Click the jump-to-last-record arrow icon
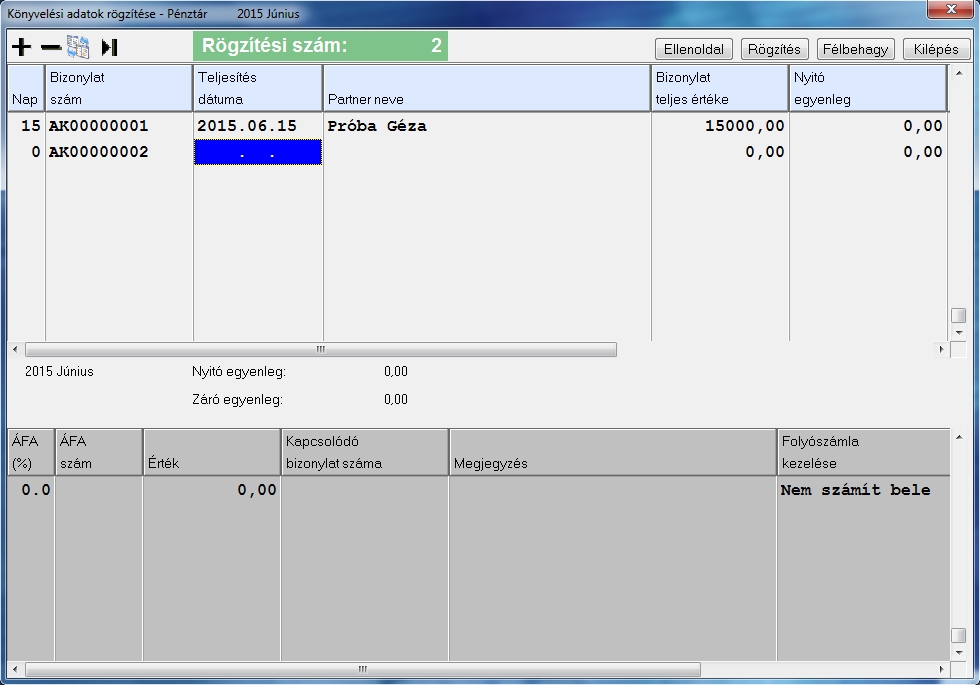This screenshot has width=980, height=685. pyautogui.click(x=109, y=47)
